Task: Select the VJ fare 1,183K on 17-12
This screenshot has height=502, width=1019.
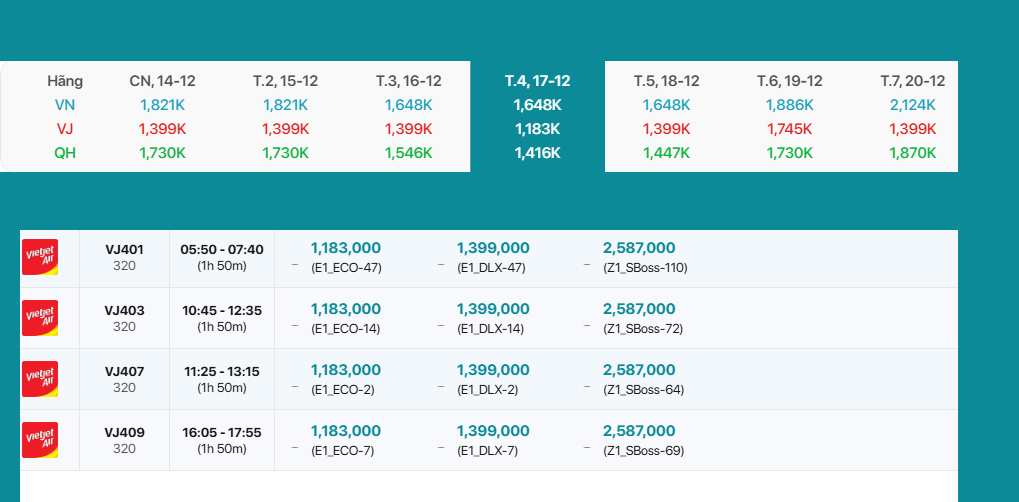Action: [x=537, y=129]
